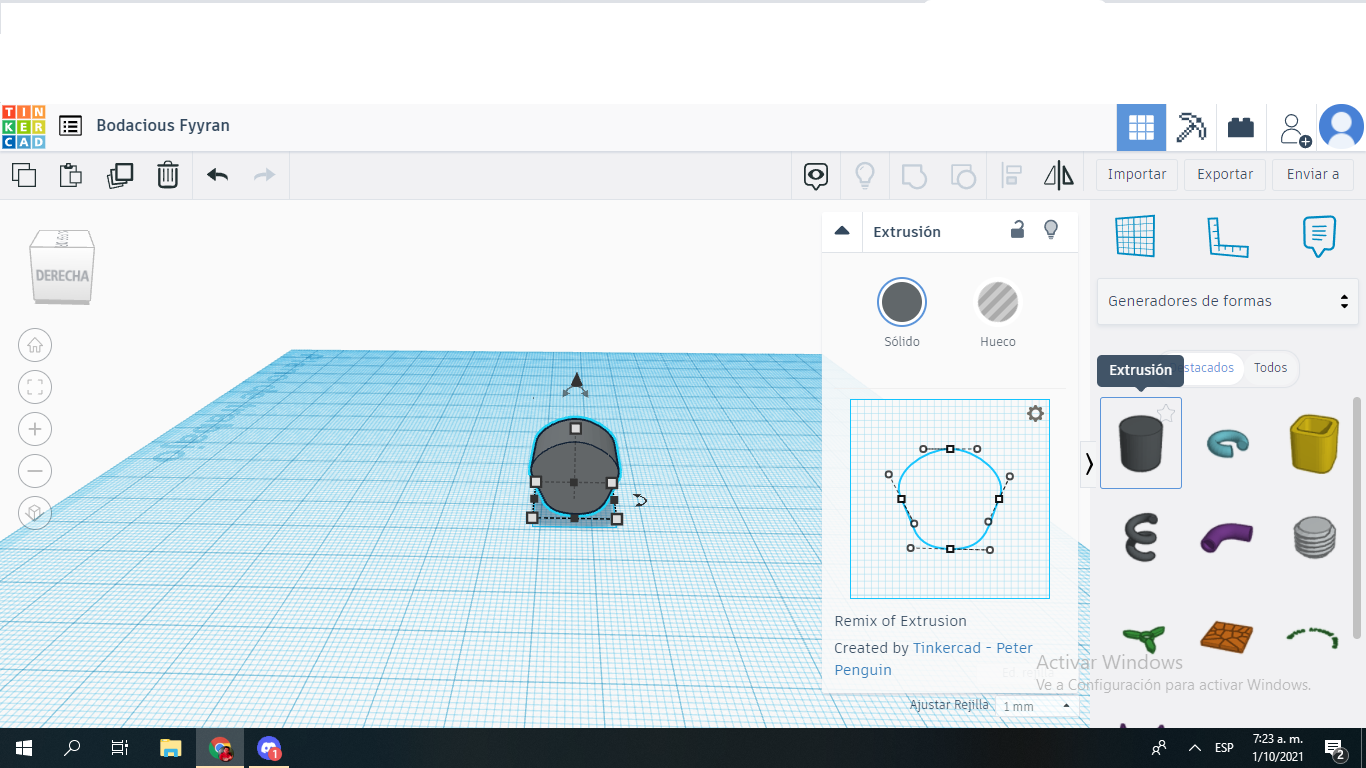Ungroup the selected shapes
The height and width of the screenshot is (768, 1366).
pos(962,176)
